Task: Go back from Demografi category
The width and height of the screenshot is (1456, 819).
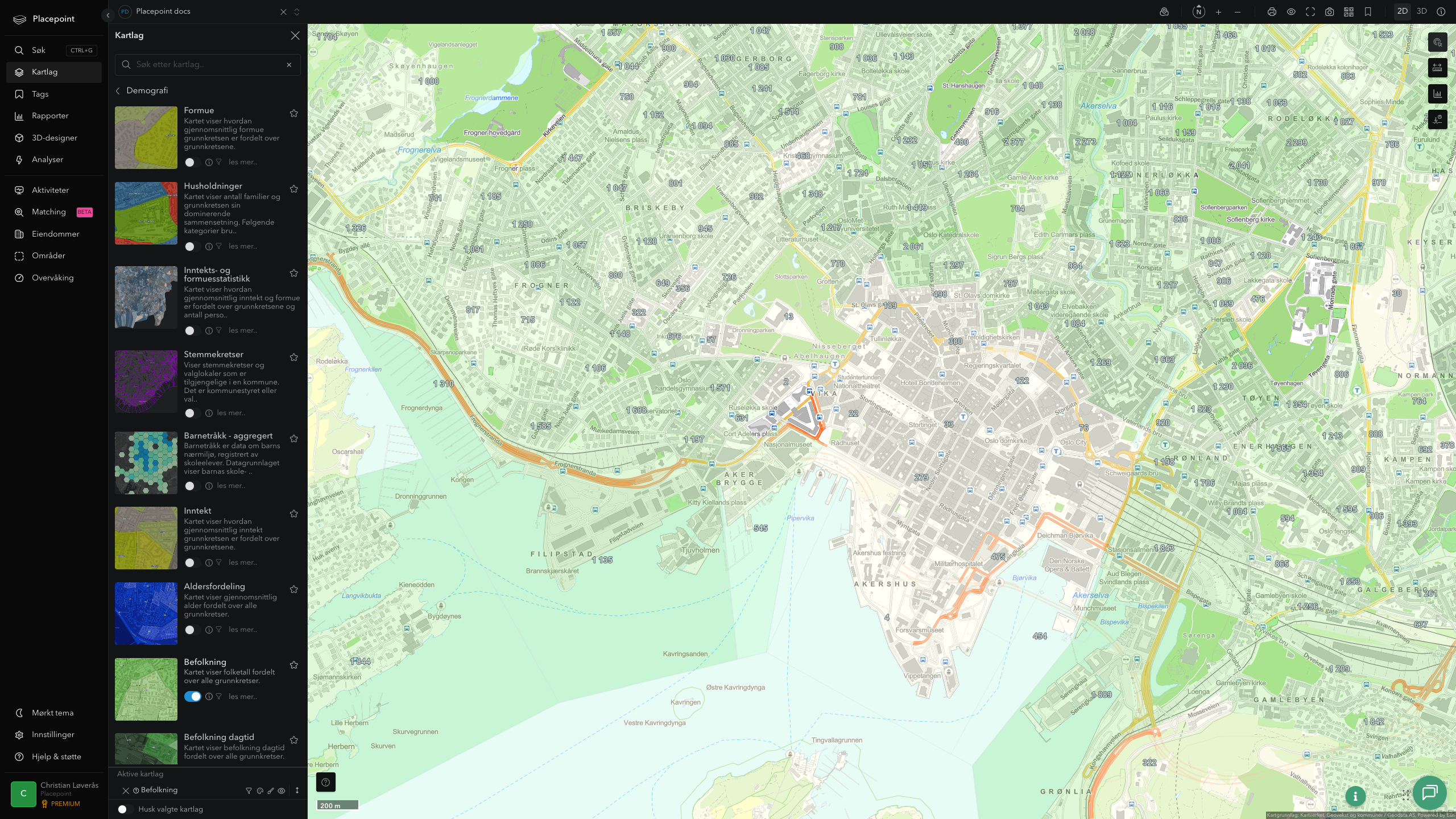Action: click(x=118, y=91)
